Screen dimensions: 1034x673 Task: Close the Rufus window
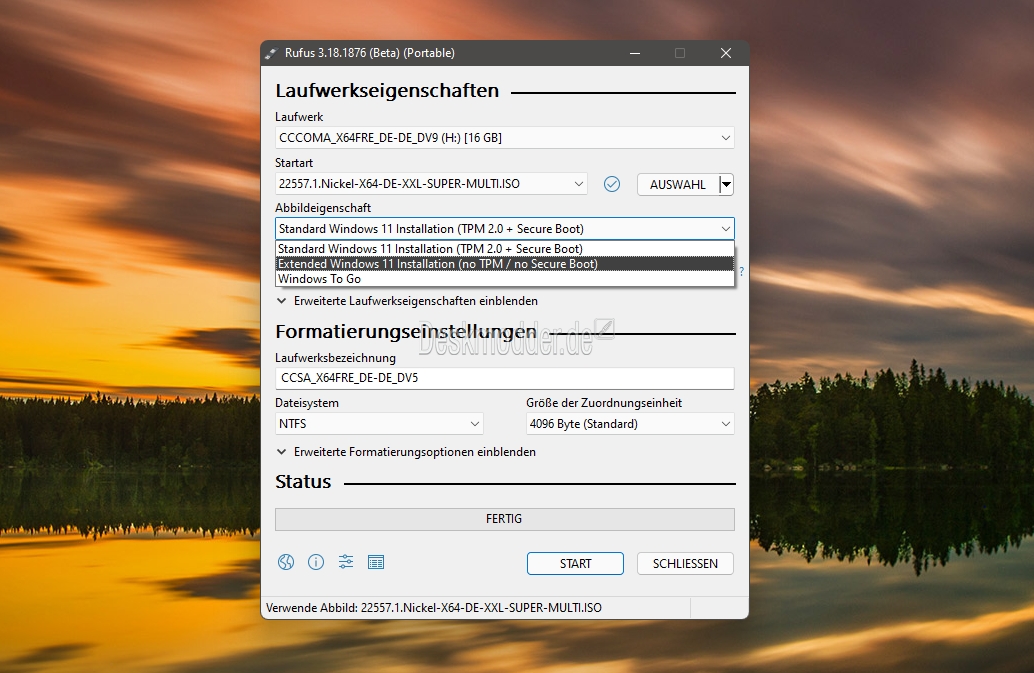coord(725,53)
